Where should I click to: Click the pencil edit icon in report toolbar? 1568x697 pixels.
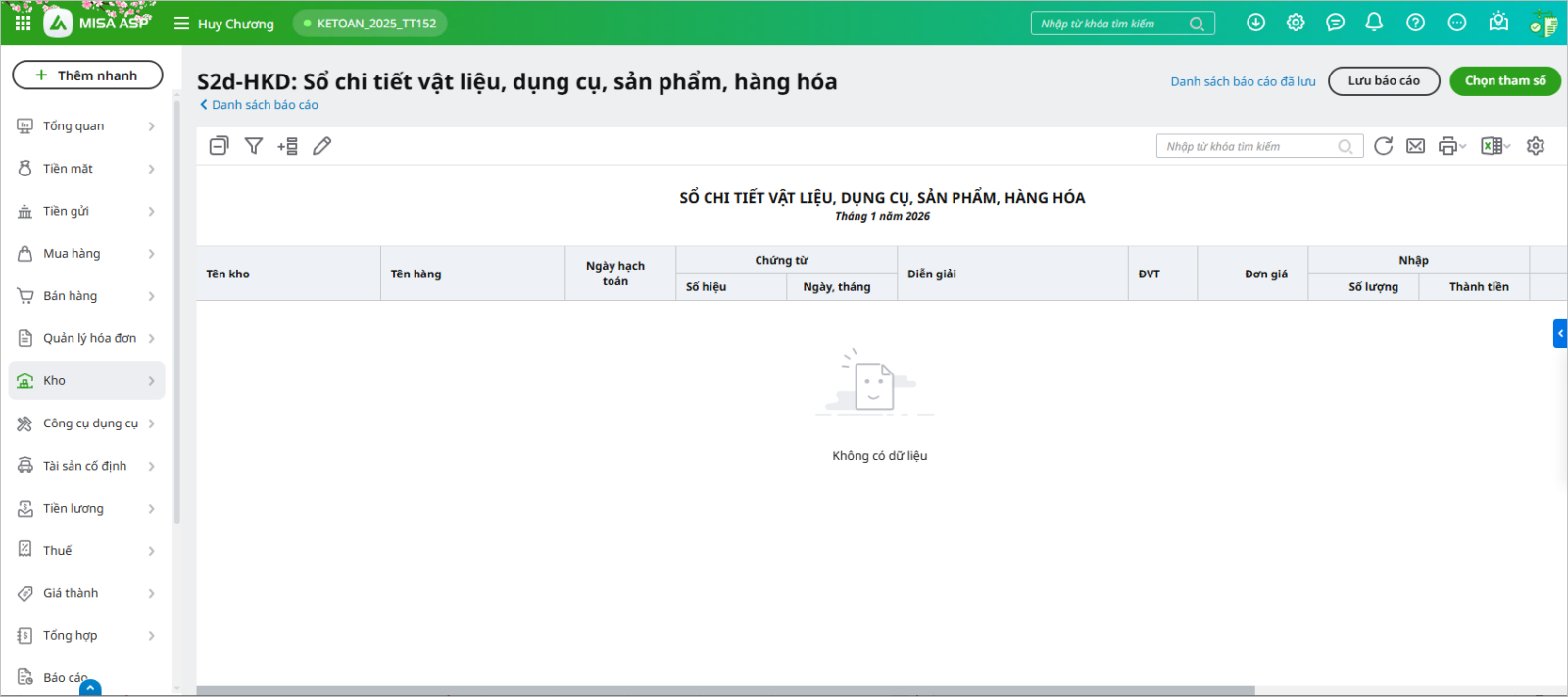click(x=321, y=146)
